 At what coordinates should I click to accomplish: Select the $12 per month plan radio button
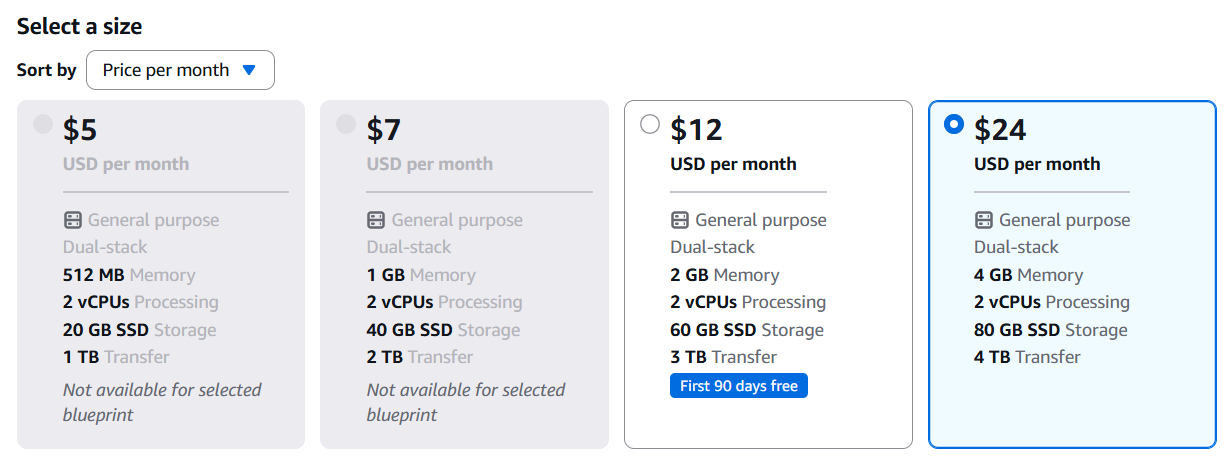[650, 124]
